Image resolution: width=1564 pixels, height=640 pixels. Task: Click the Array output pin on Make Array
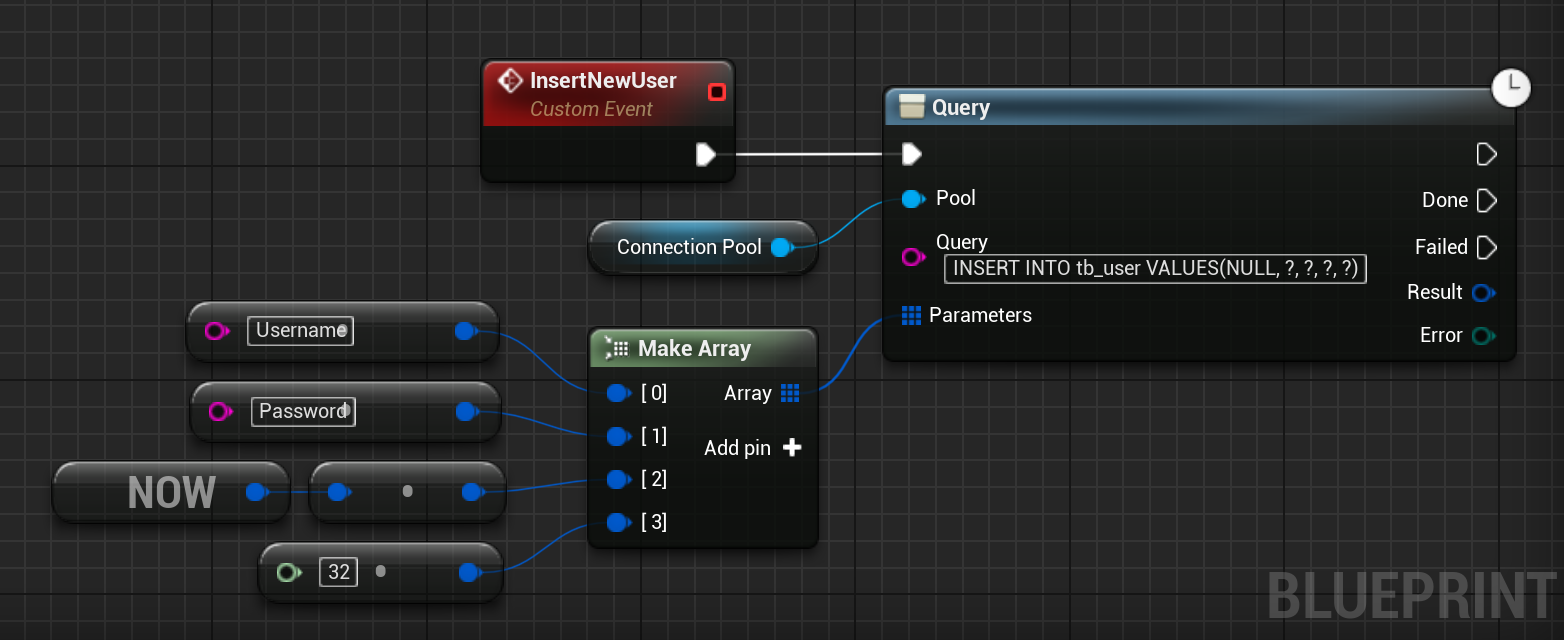pyautogui.click(x=790, y=393)
